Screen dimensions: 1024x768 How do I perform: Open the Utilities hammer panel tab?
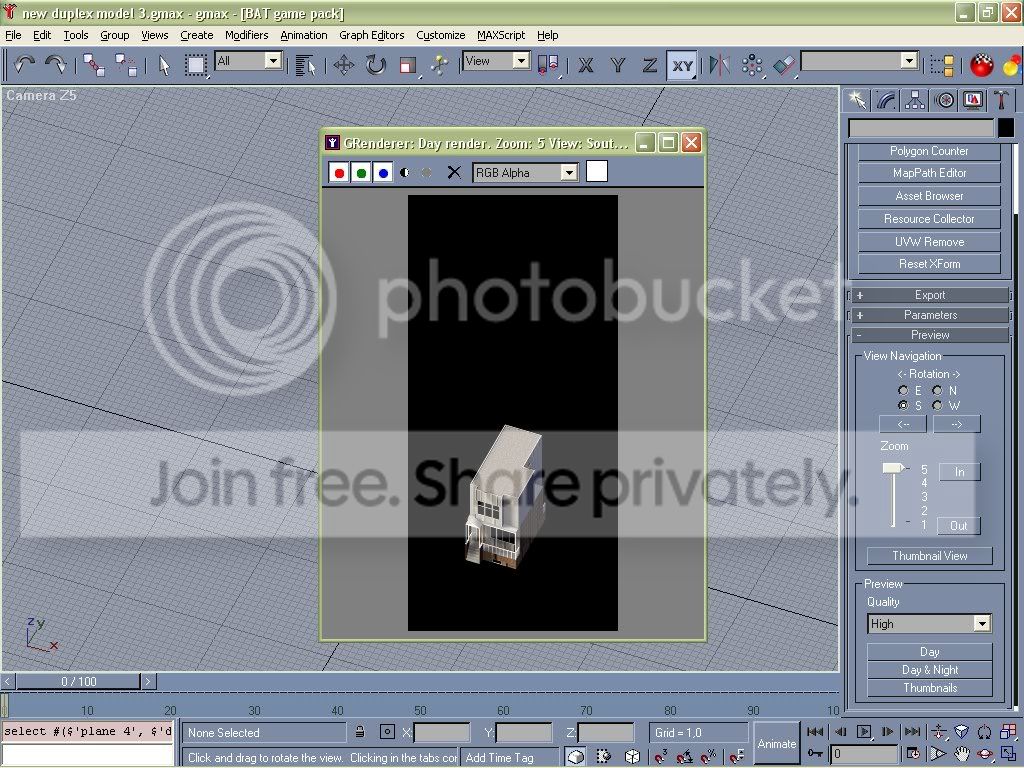click(1000, 100)
